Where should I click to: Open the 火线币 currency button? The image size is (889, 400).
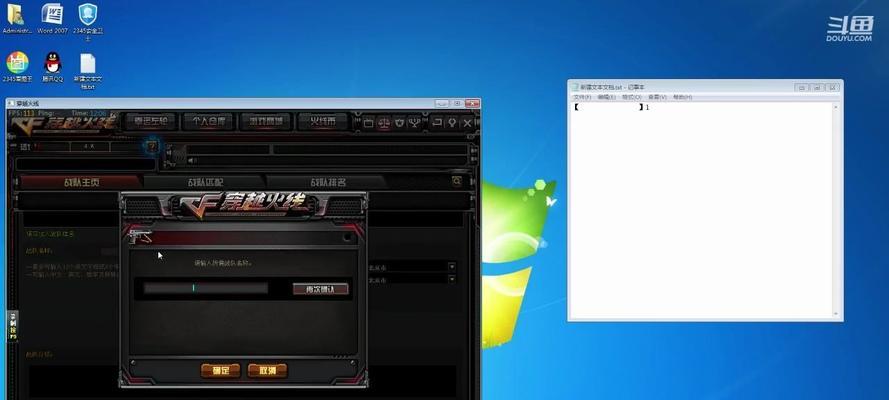click(x=323, y=121)
